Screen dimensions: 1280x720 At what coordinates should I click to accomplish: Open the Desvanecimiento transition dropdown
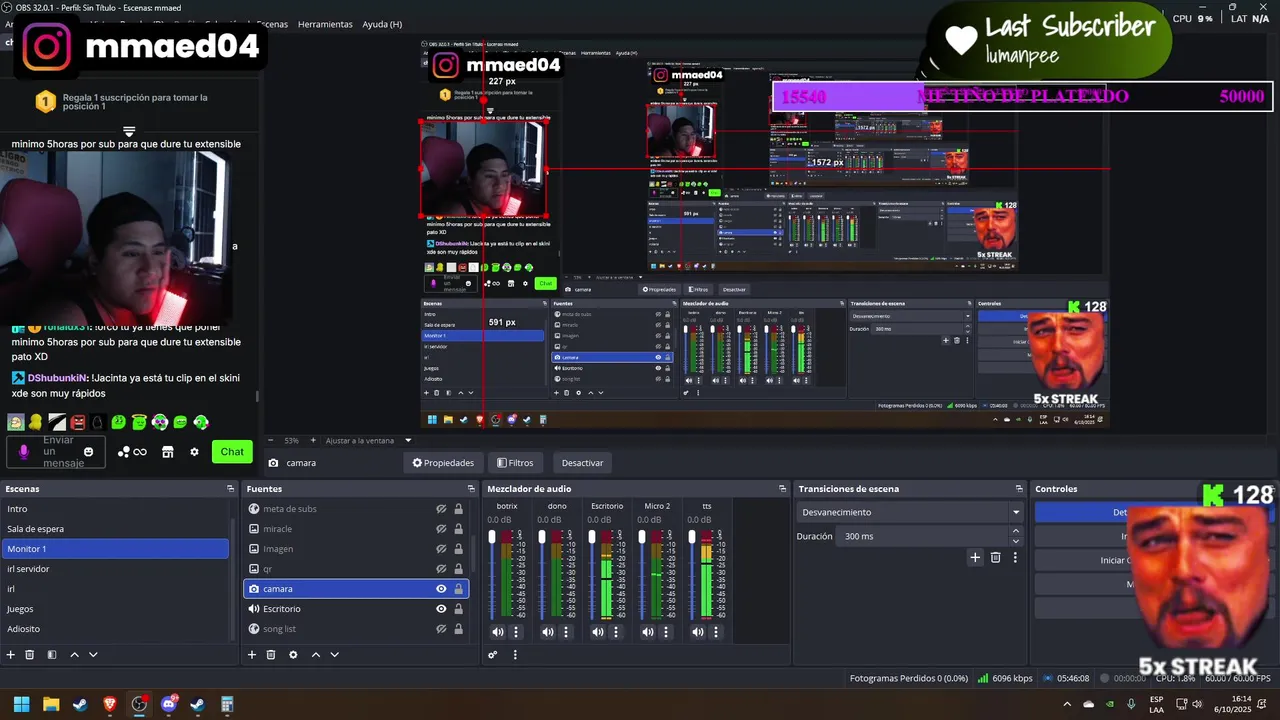pyautogui.click(x=910, y=512)
